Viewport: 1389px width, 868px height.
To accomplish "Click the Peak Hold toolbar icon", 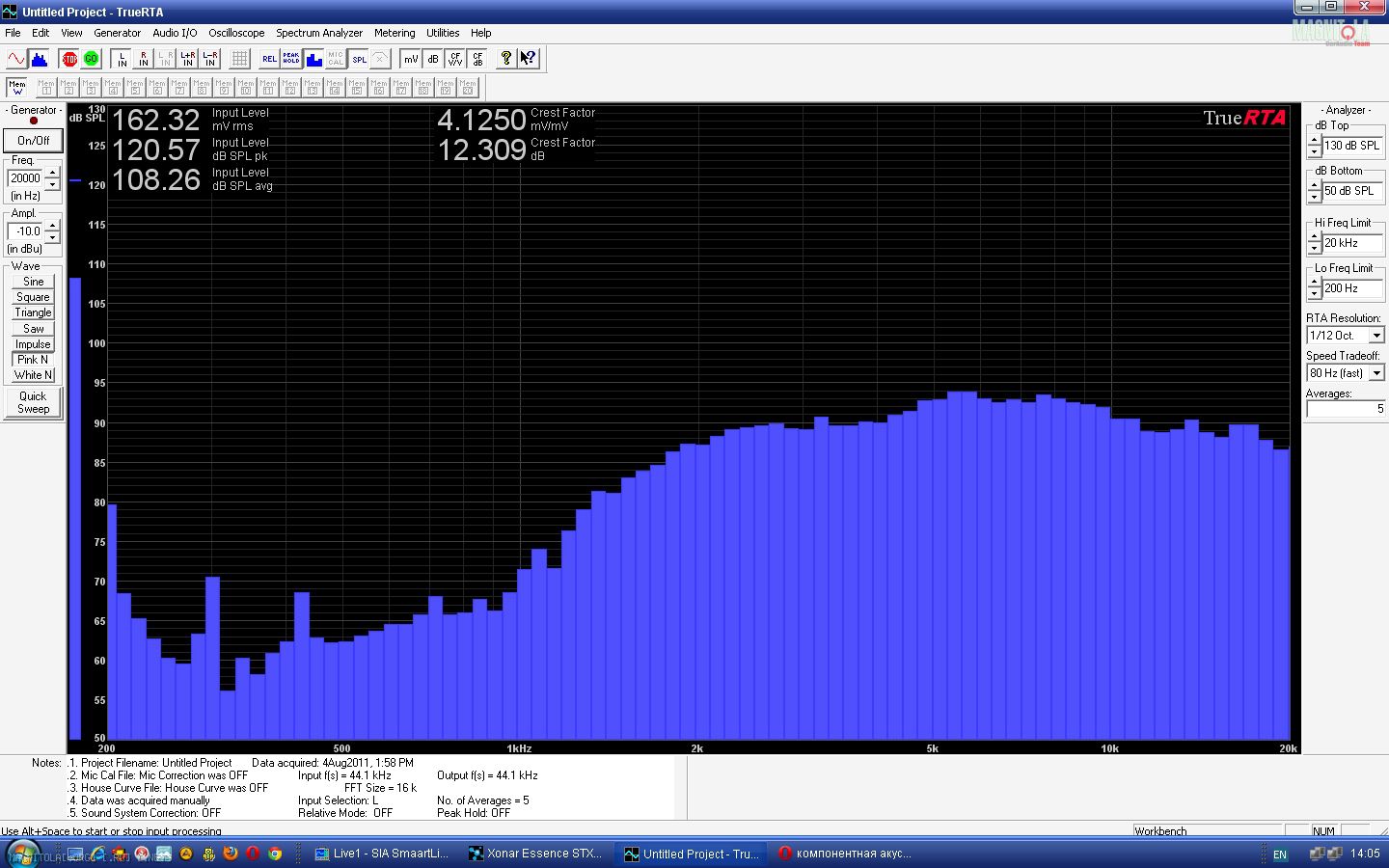I will 291,59.
